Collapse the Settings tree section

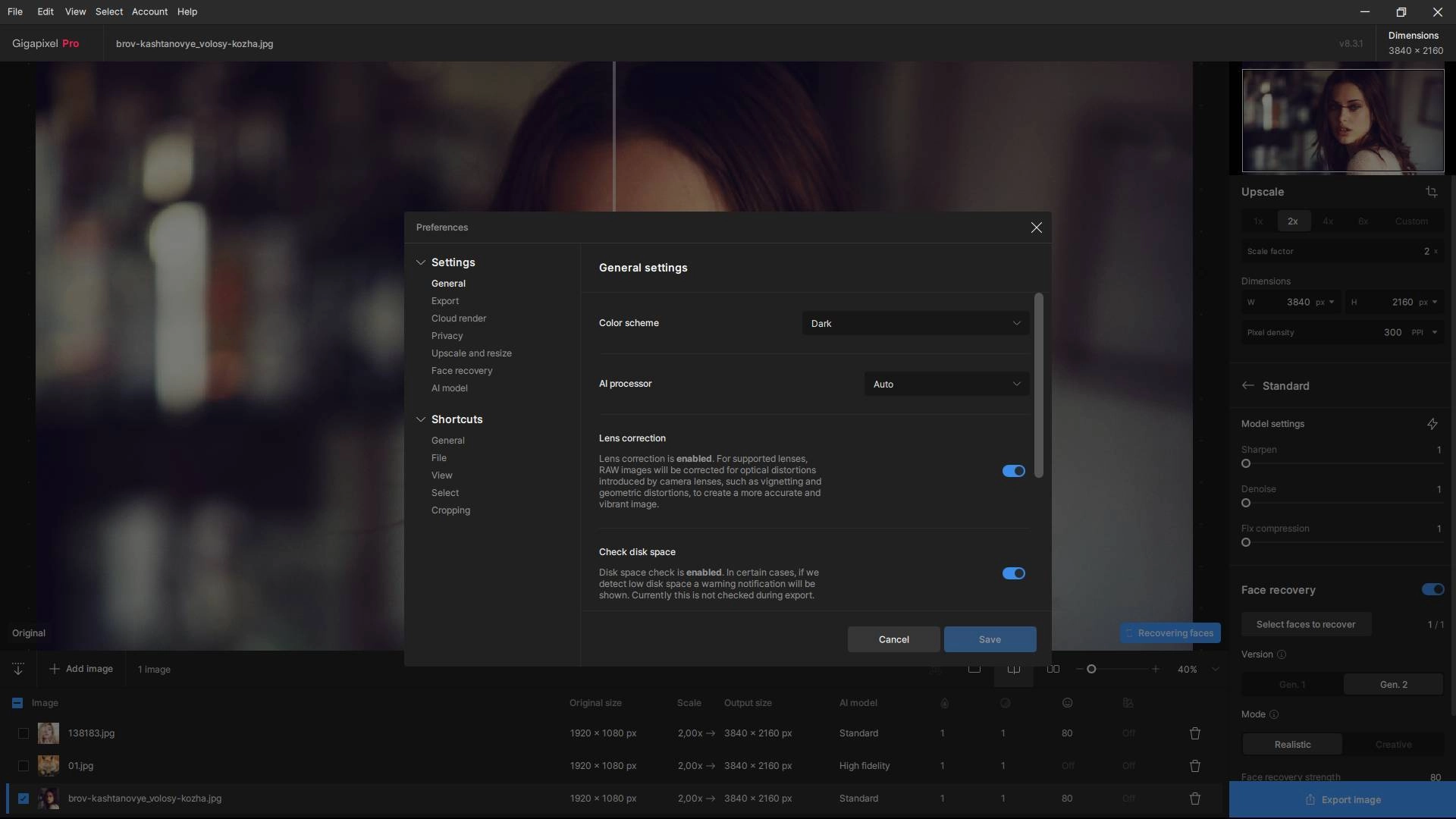[420, 262]
